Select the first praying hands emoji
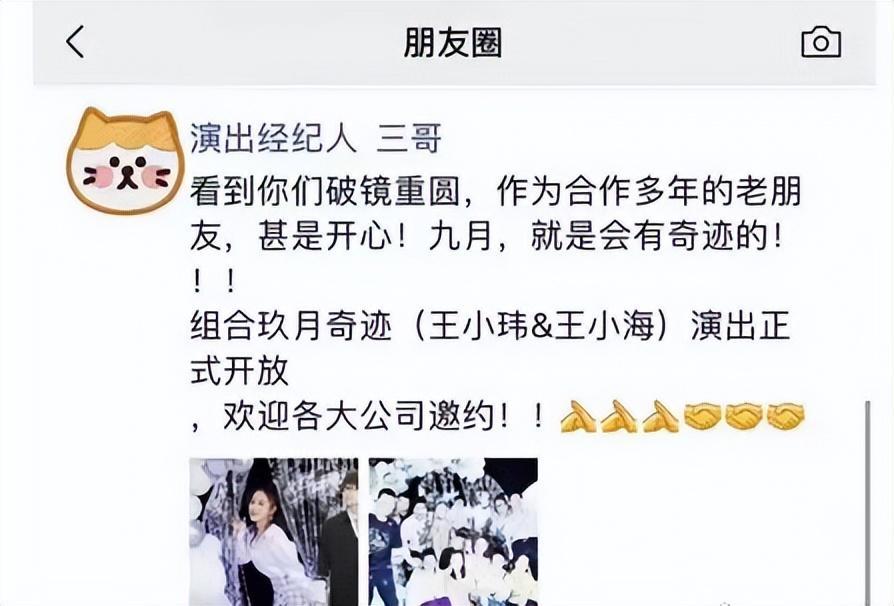894x606 pixels. (x=579, y=416)
